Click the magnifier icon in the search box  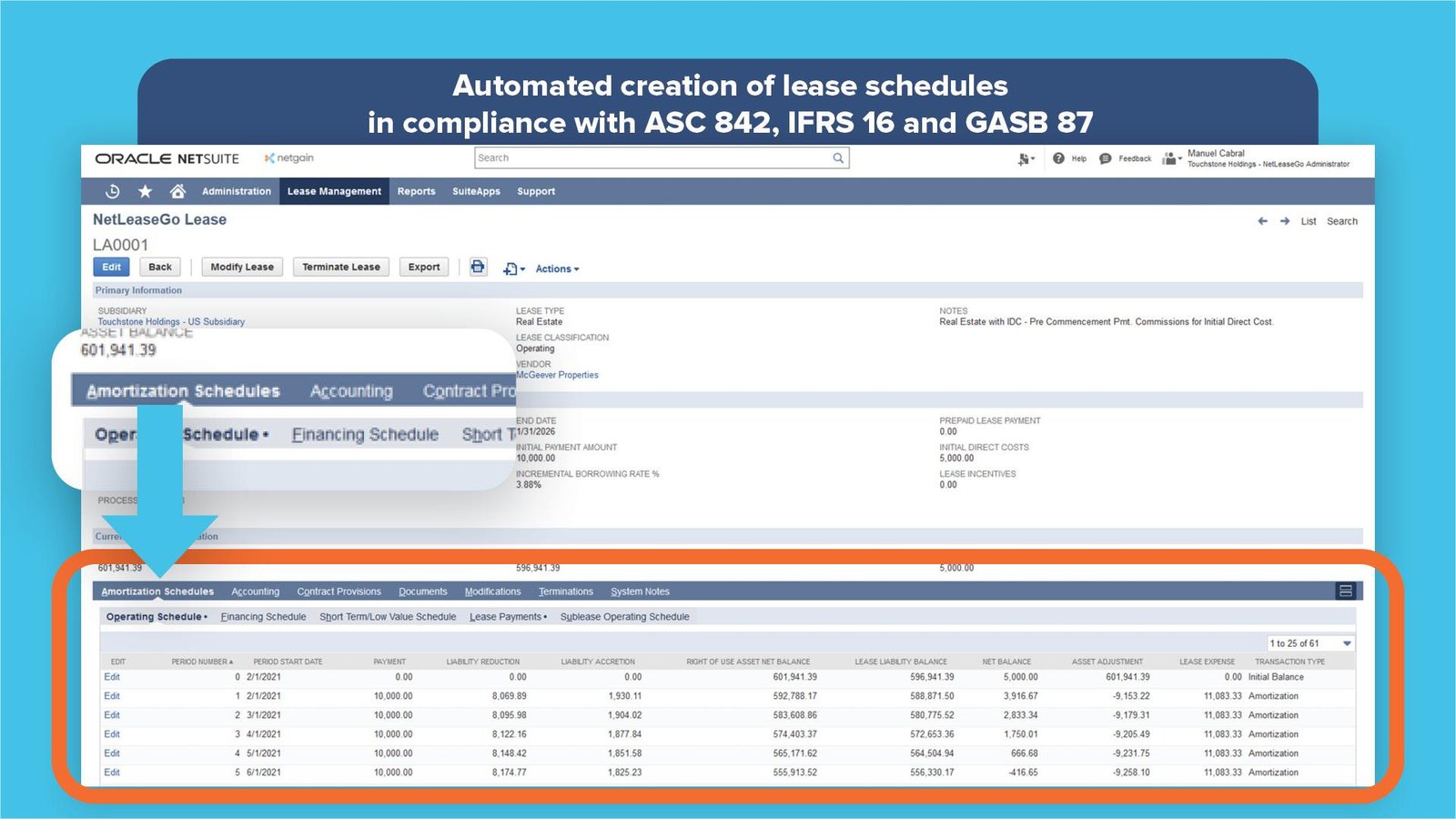pyautogui.click(x=838, y=158)
